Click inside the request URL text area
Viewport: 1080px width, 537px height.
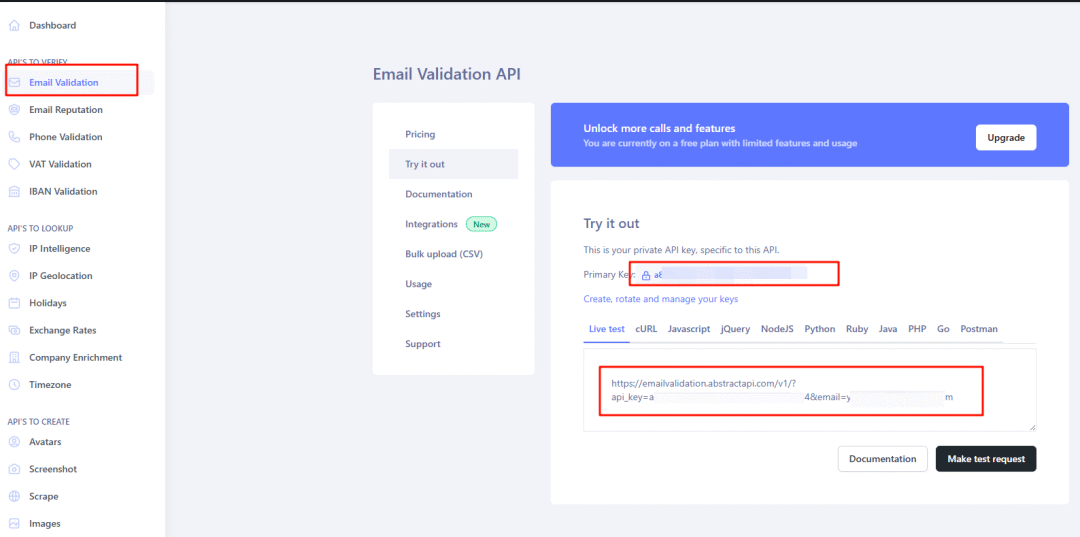click(x=809, y=390)
